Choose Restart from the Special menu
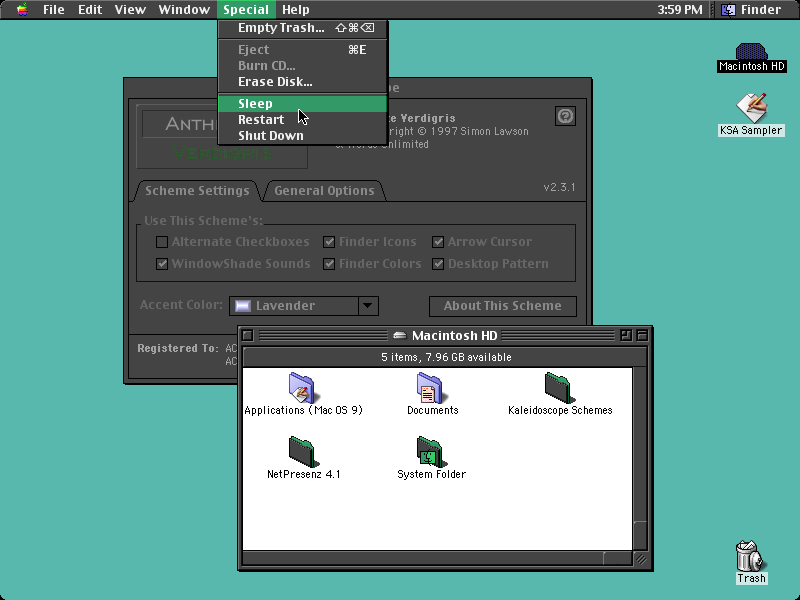 click(x=302, y=119)
